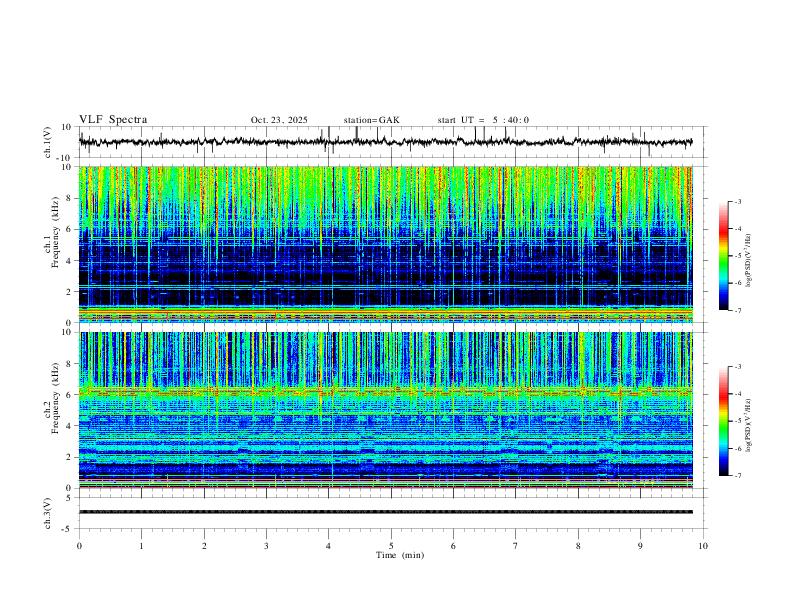Click the "-7" label on upper colorbar
This screenshot has height=612, width=792.
pyautogui.click(x=737, y=310)
